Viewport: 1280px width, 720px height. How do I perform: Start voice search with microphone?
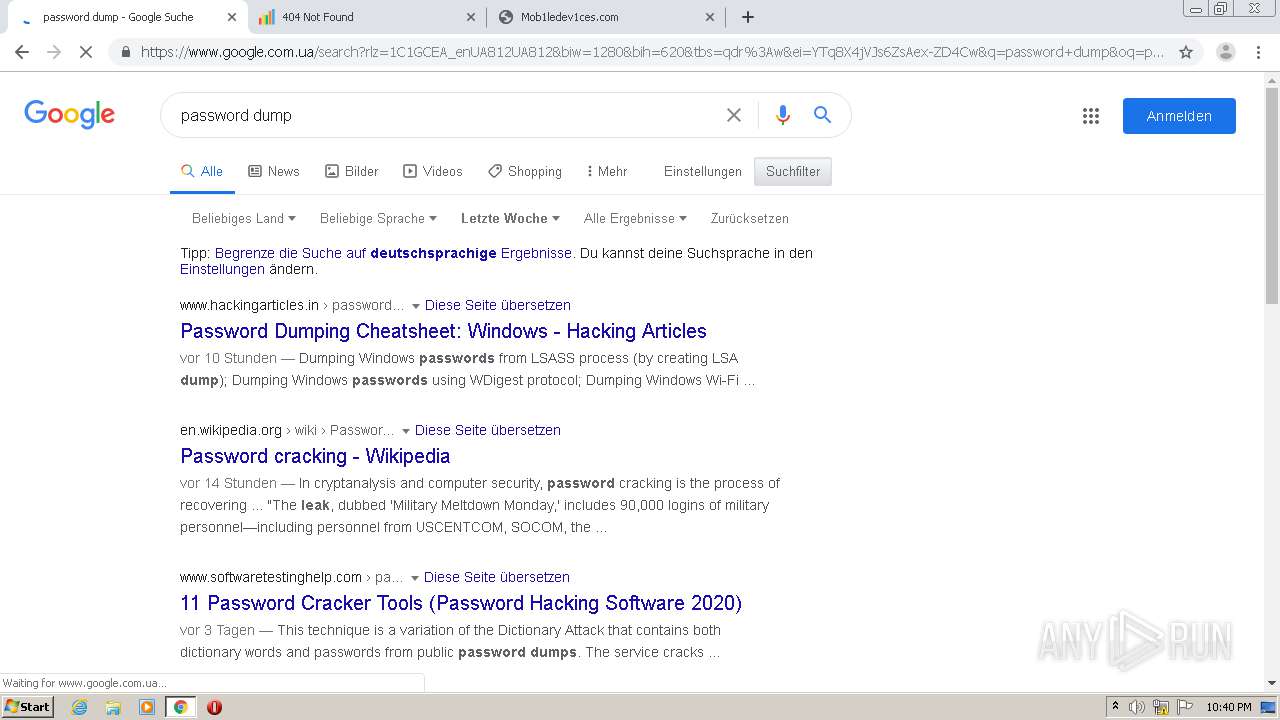(x=783, y=115)
